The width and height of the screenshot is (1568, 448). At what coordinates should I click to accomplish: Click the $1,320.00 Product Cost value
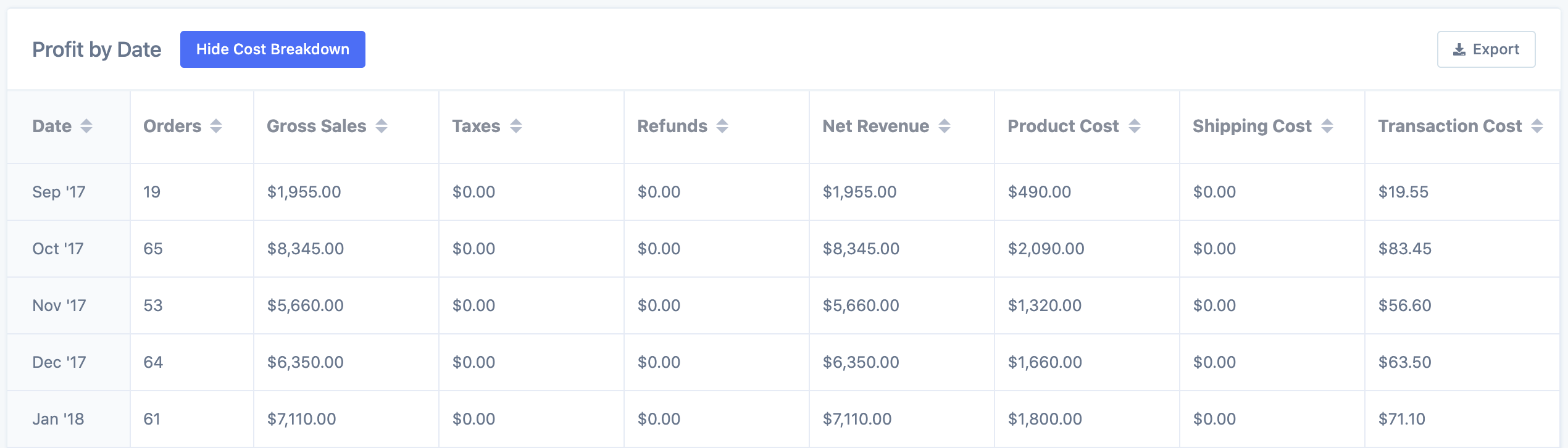pos(1045,305)
